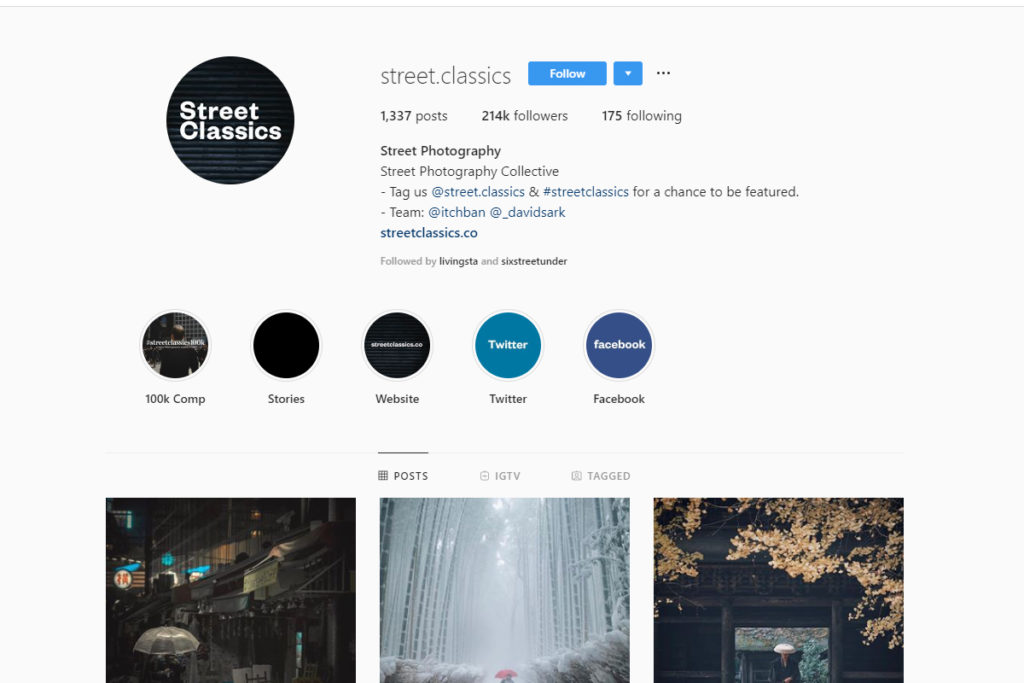The height and width of the screenshot is (683, 1024).
Task: Open the rainy market umbrella post
Action: [231, 590]
